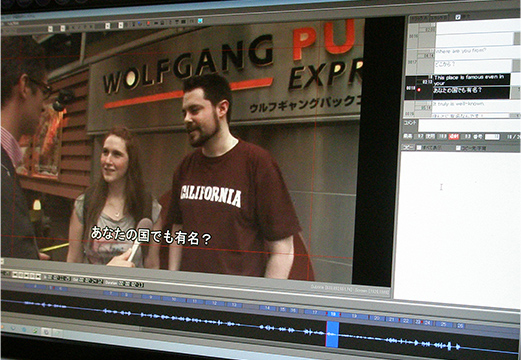Click the scrollbar beside the 0616 subtitle row
Screen dimensions: 521x360
(517, 39)
